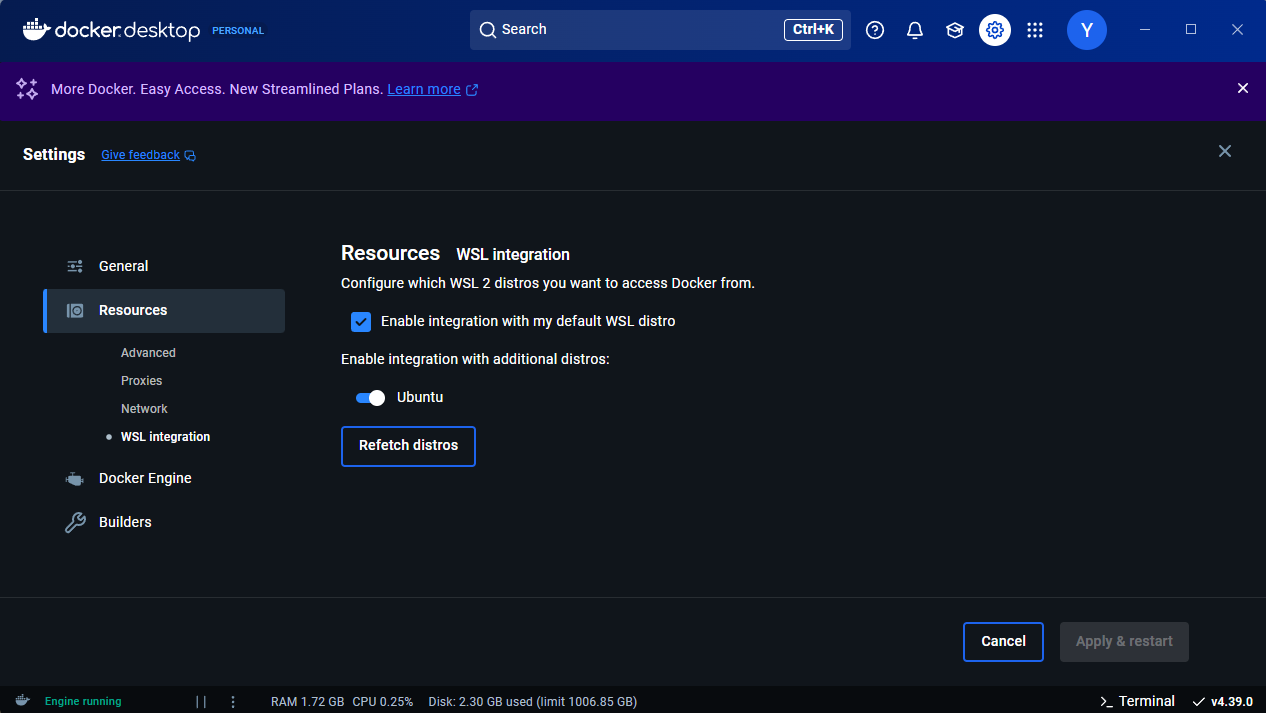Open the Builders settings section
The height and width of the screenshot is (713, 1266).
tap(164, 523)
